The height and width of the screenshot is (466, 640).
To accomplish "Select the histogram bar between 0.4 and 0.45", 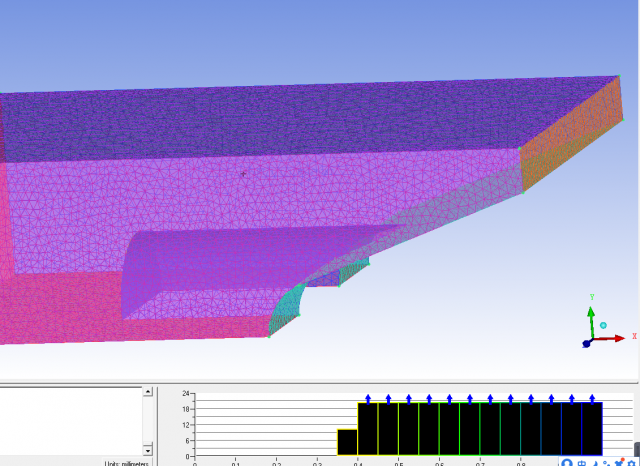I will click(368, 429).
